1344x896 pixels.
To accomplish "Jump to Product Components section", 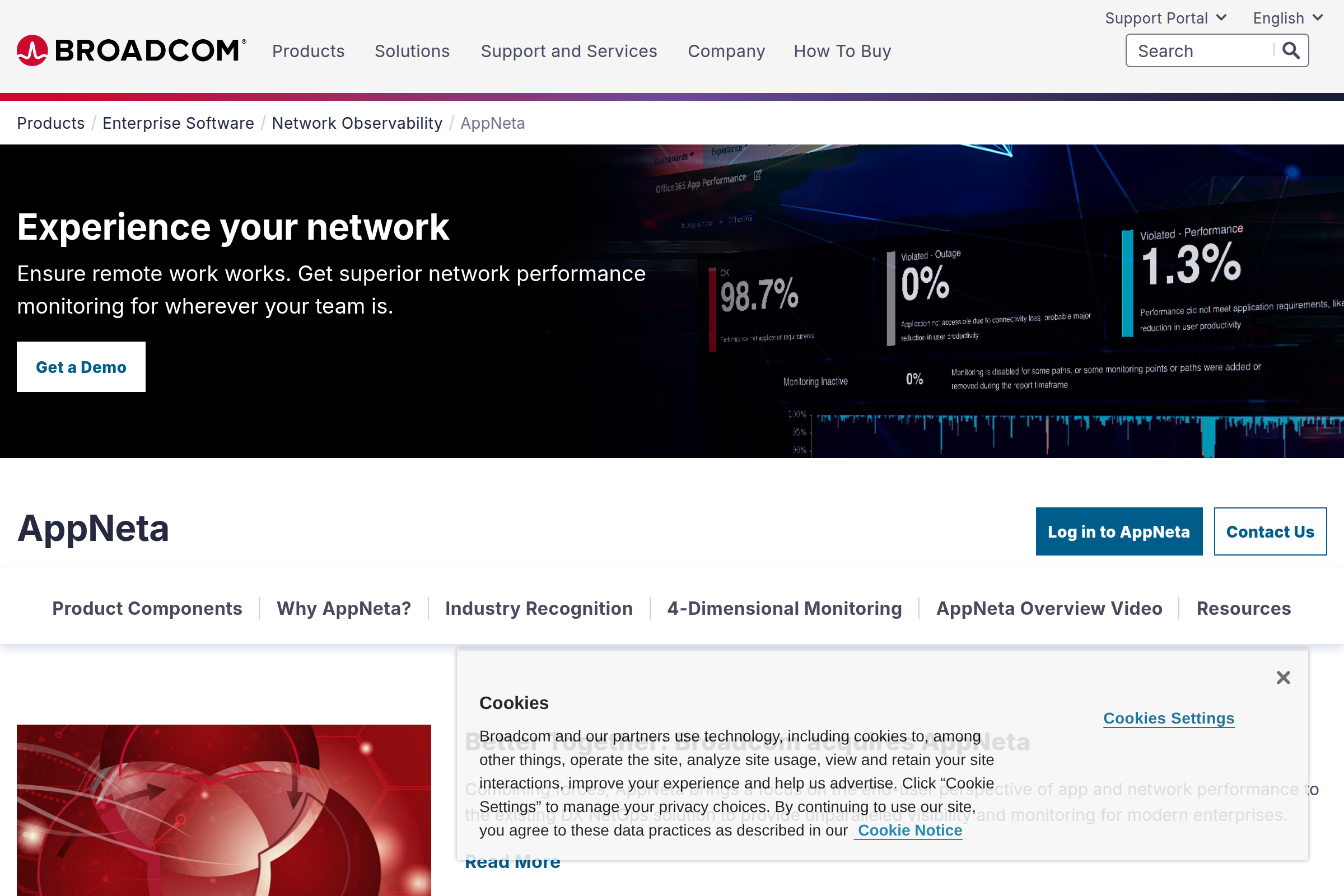I will (x=147, y=608).
